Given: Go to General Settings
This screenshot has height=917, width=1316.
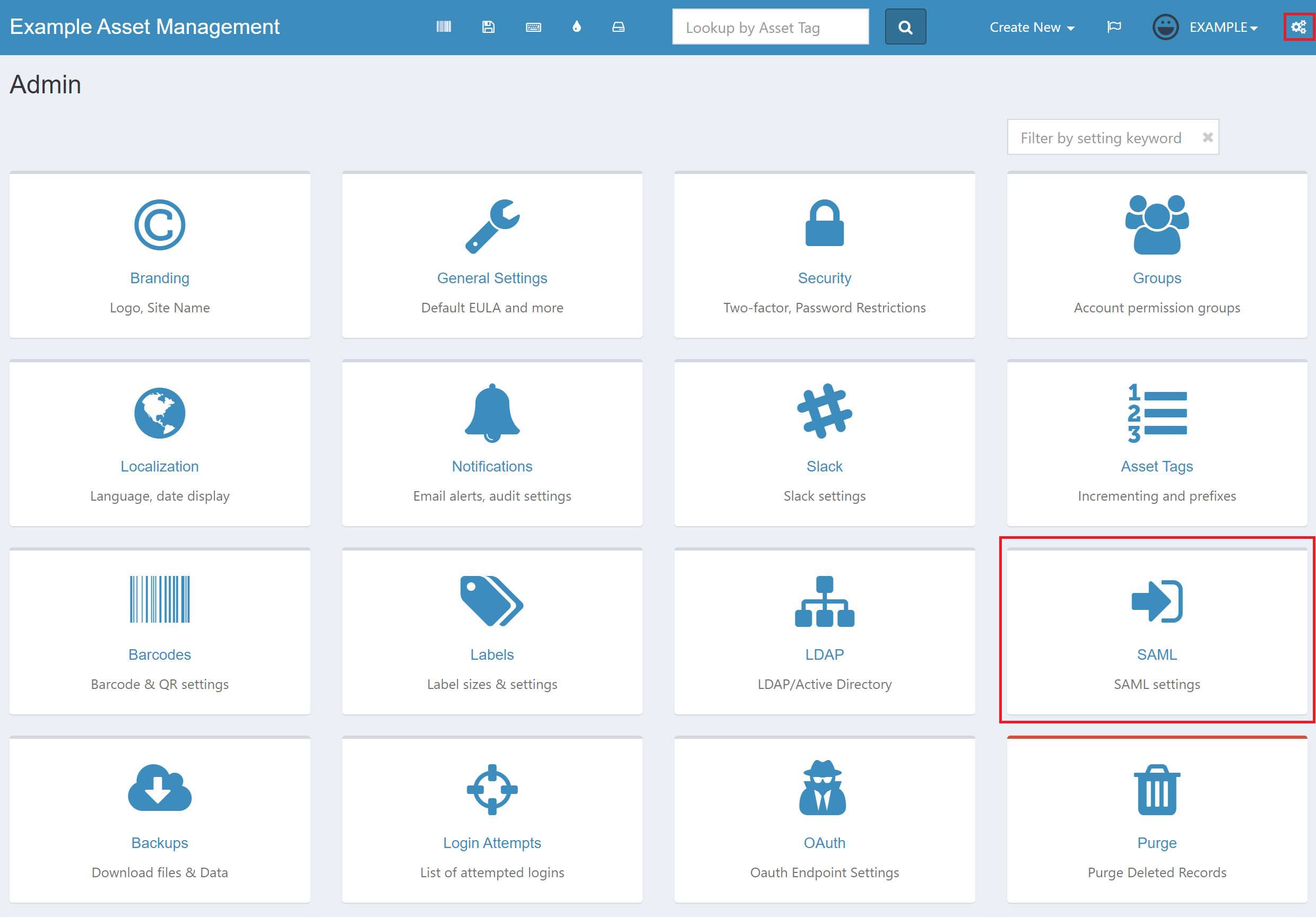Looking at the screenshot, I should point(492,278).
